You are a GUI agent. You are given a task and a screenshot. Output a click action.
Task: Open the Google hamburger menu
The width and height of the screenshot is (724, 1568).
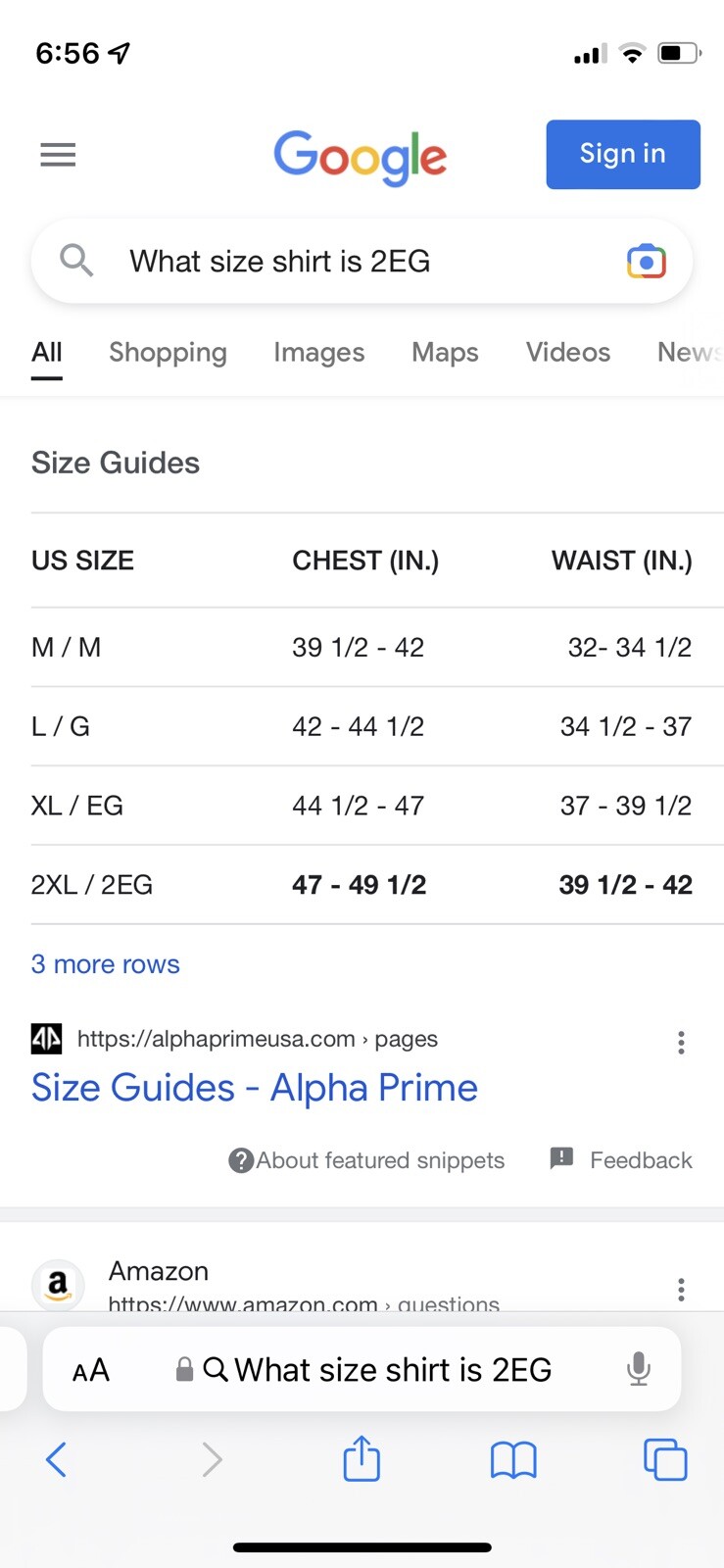coord(58,155)
